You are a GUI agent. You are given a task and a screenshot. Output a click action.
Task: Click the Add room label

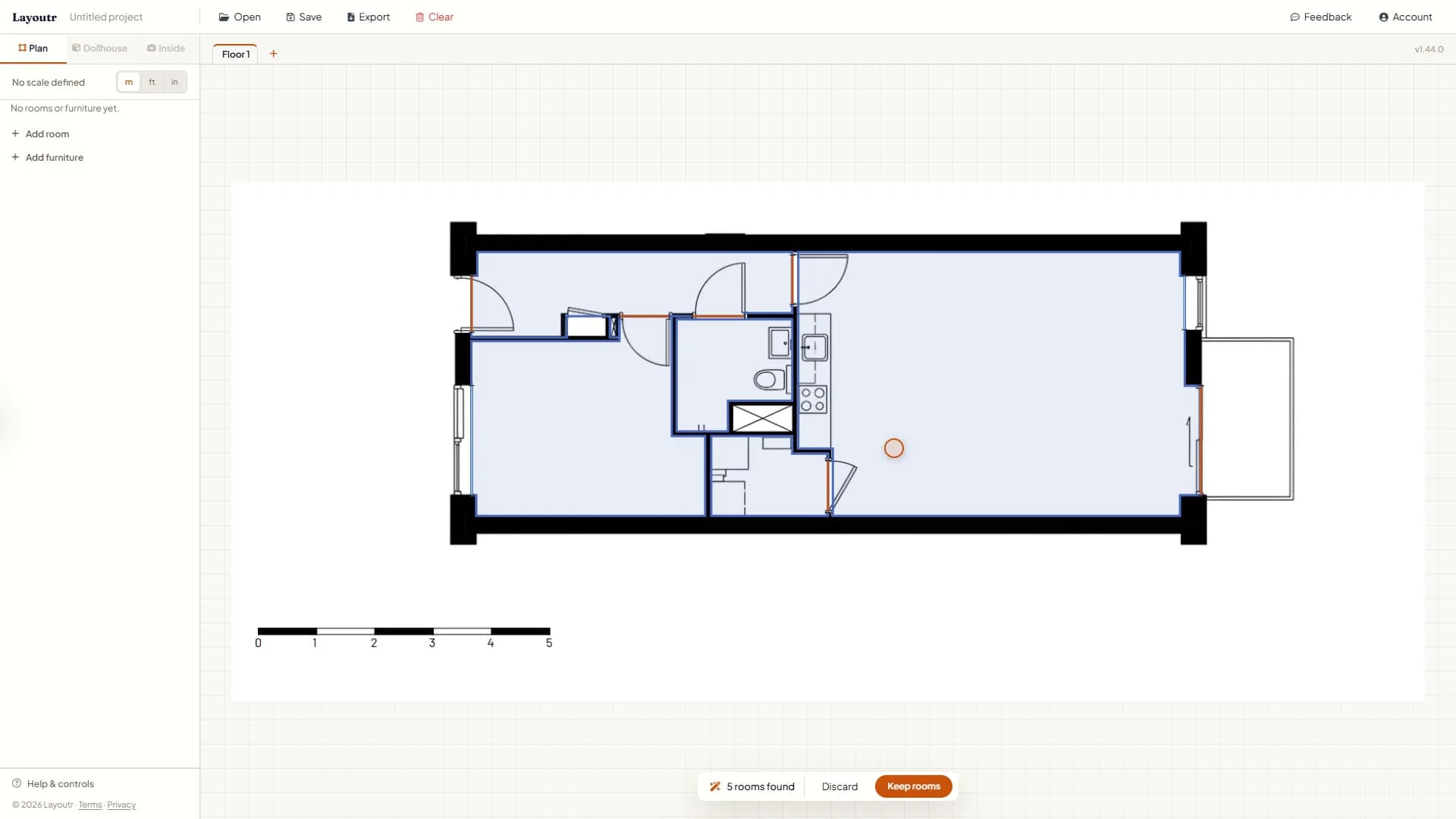tap(47, 133)
